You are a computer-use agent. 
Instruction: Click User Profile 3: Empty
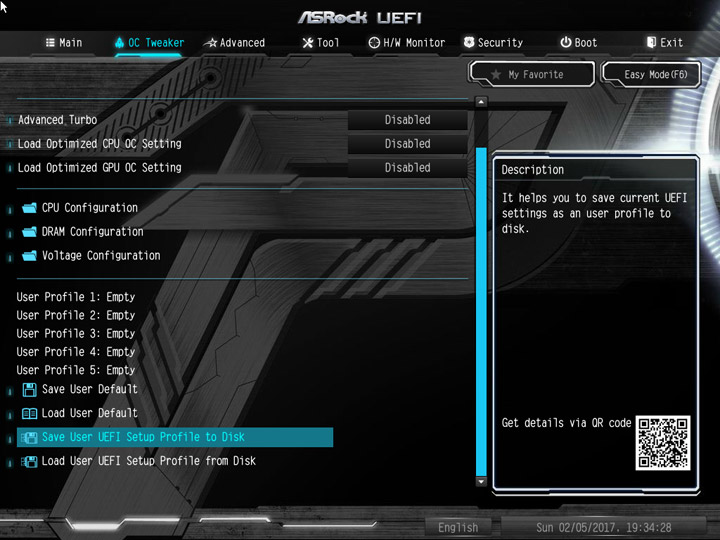click(76, 333)
